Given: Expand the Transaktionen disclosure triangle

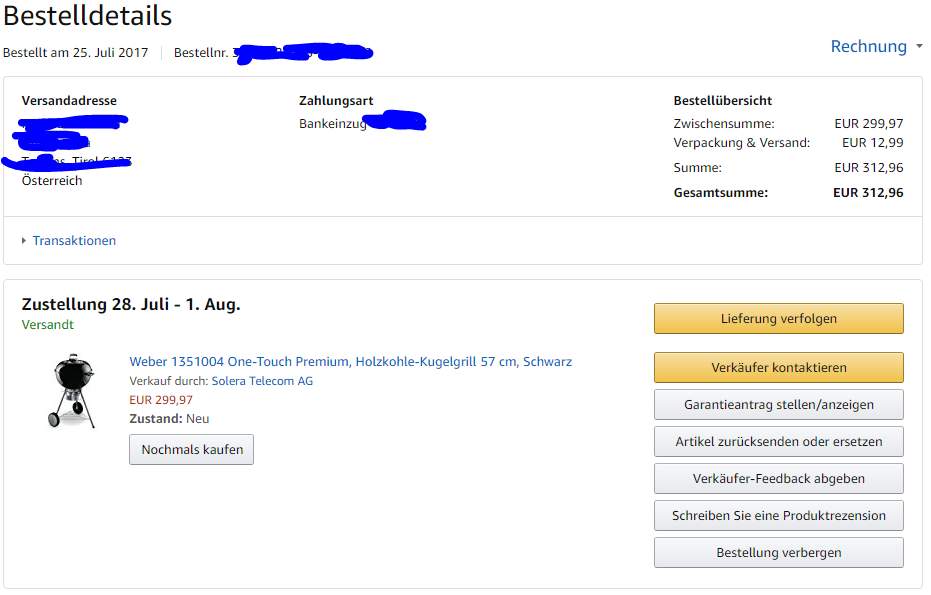Looking at the screenshot, I should (x=24, y=241).
